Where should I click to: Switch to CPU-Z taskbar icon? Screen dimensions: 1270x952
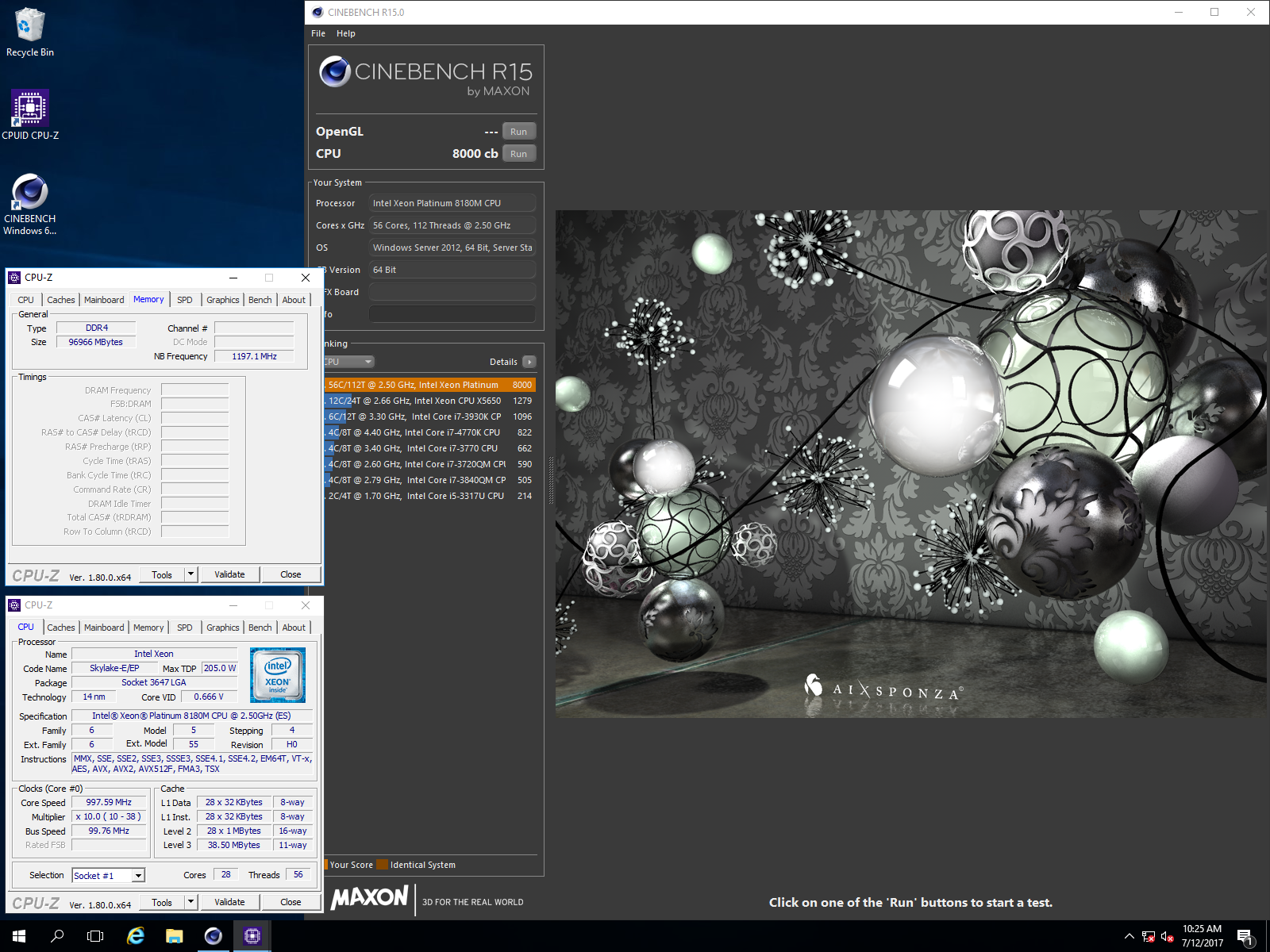(252, 936)
